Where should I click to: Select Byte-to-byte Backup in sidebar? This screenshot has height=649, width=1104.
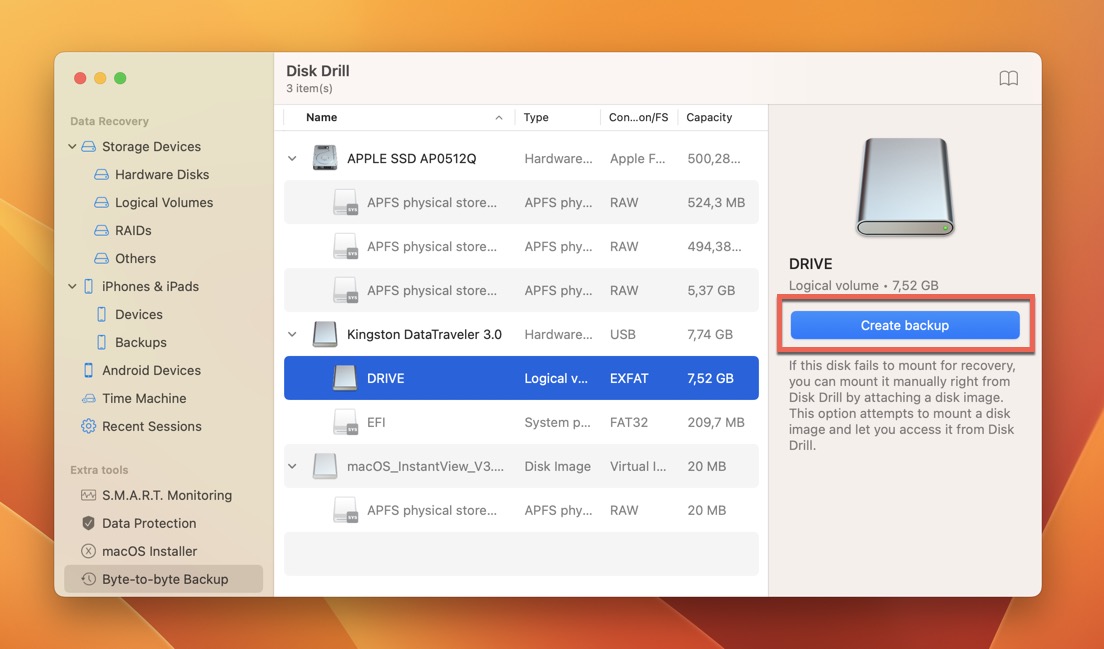[x=164, y=579]
